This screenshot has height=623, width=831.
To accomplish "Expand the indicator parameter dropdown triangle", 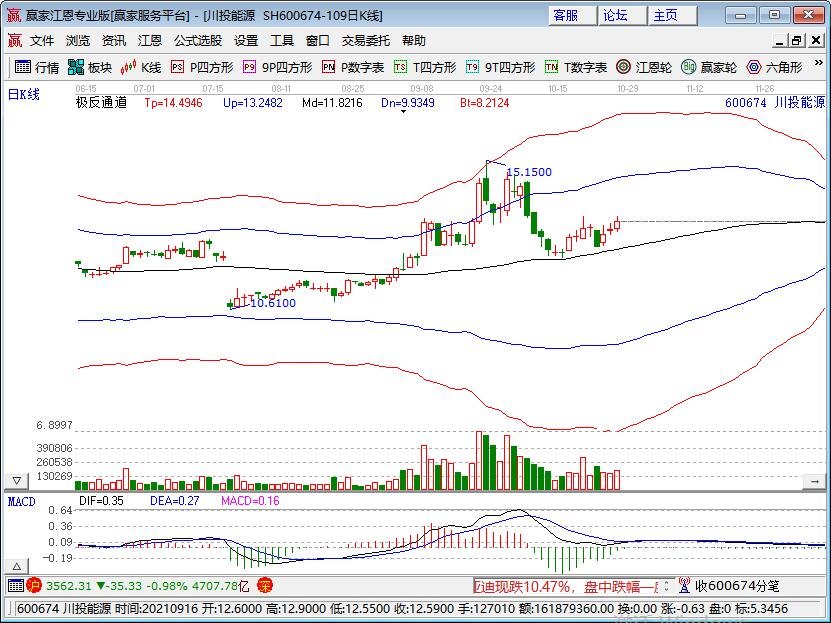I will click(x=402, y=111).
